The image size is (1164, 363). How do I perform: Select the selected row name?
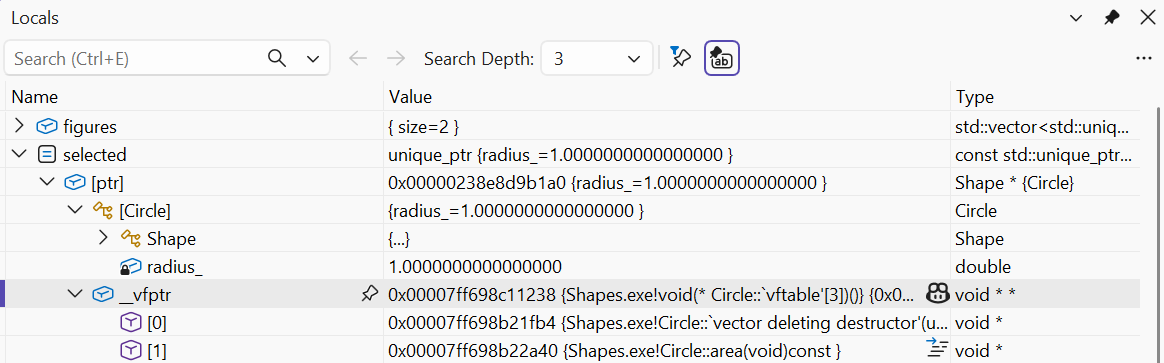94,155
